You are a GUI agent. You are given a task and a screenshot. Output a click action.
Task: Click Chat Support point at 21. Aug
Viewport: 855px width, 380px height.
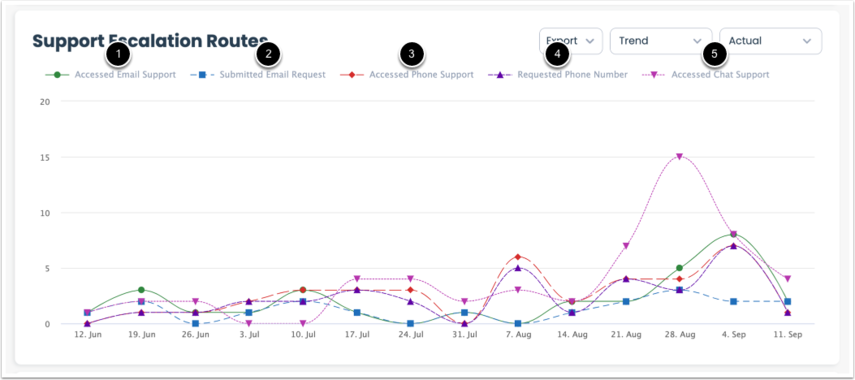626,246
